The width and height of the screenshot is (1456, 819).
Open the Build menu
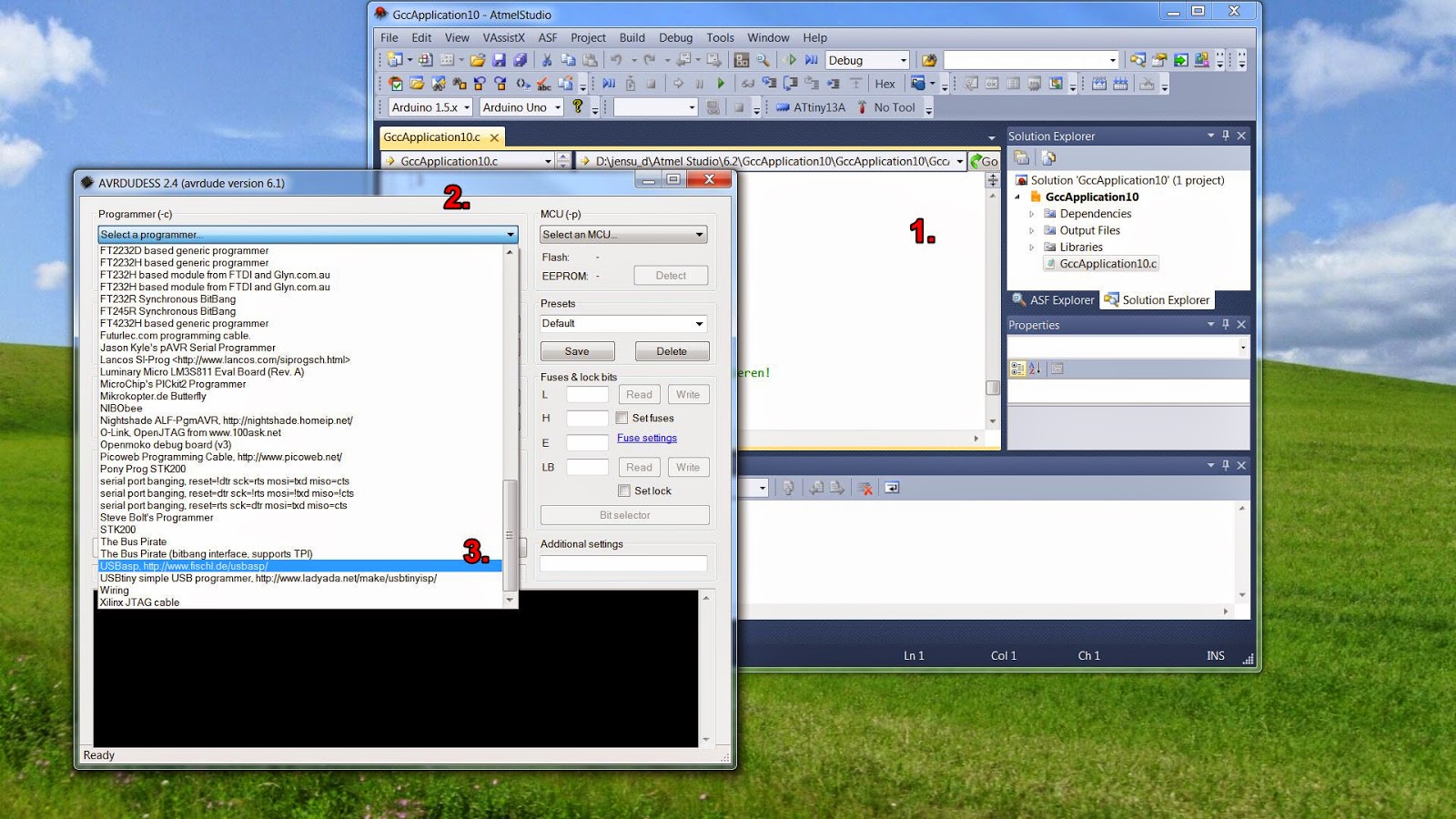coord(632,37)
